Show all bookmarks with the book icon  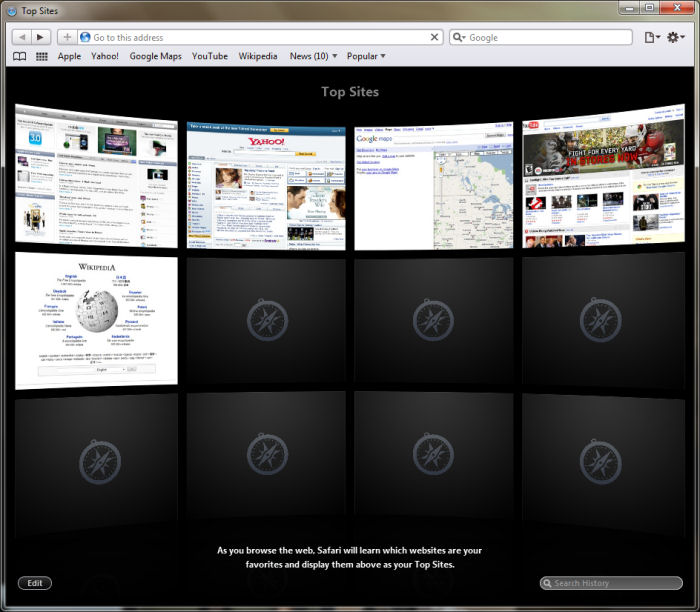19,56
